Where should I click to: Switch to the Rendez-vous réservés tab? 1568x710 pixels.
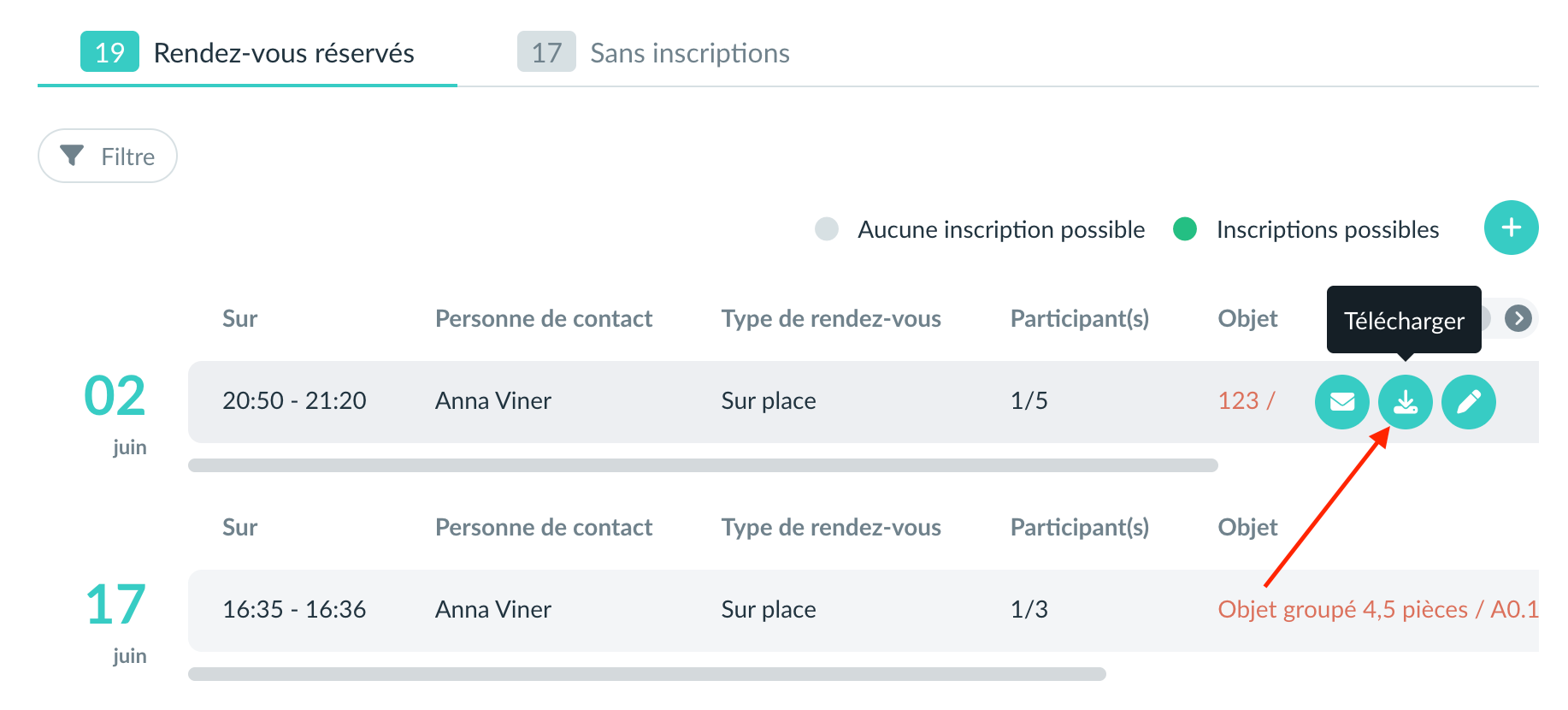248,53
